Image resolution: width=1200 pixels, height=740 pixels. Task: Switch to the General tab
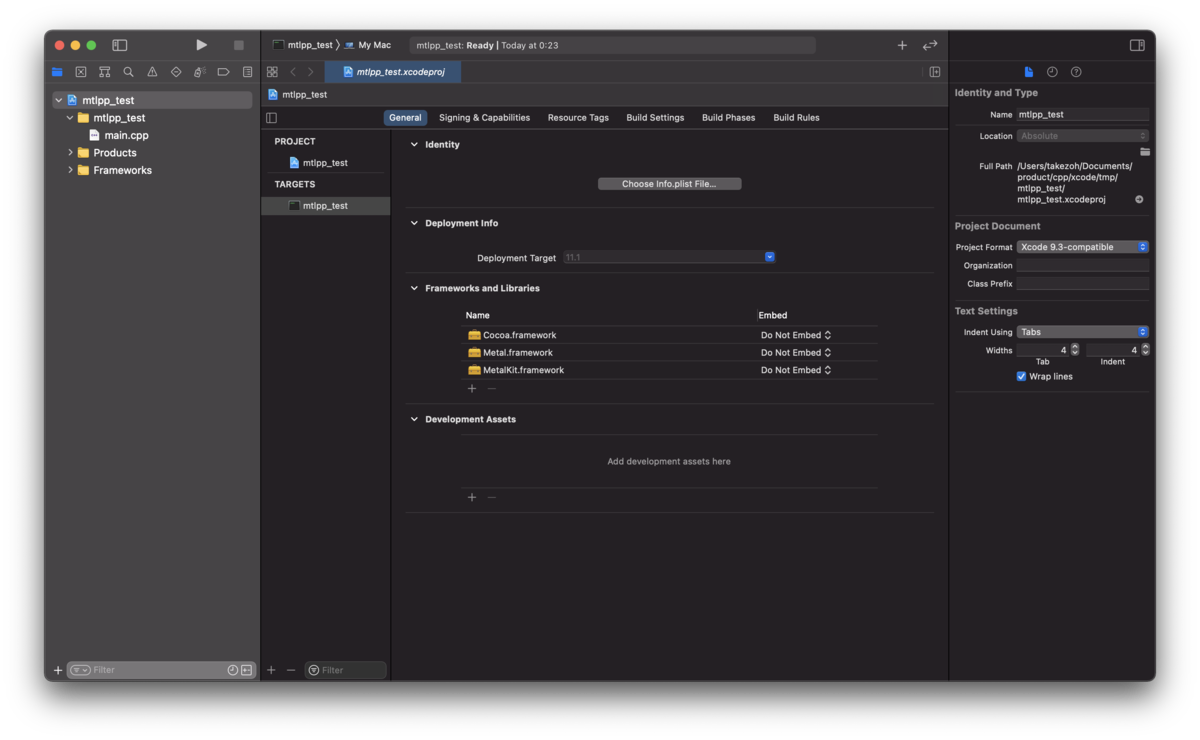[x=405, y=118]
